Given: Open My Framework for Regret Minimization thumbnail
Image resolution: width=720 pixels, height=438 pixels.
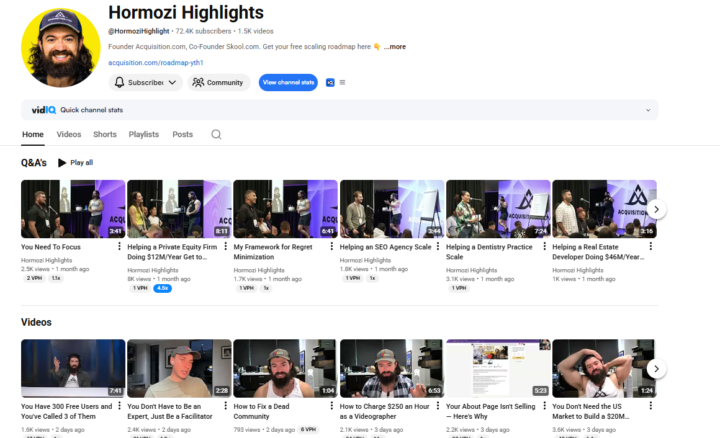Looking at the screenshot, I should click(285, 209).
